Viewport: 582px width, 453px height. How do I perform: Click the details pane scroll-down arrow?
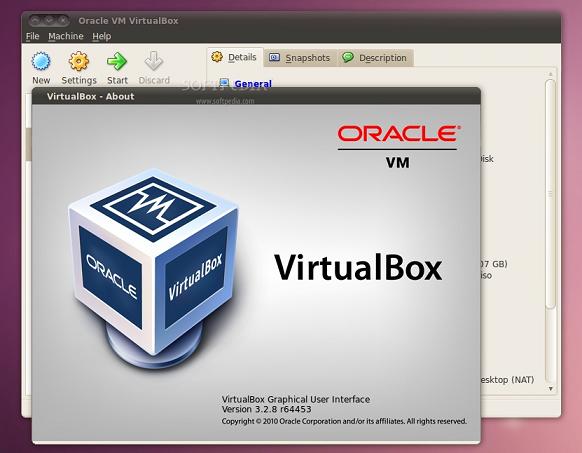pos(551,389)
